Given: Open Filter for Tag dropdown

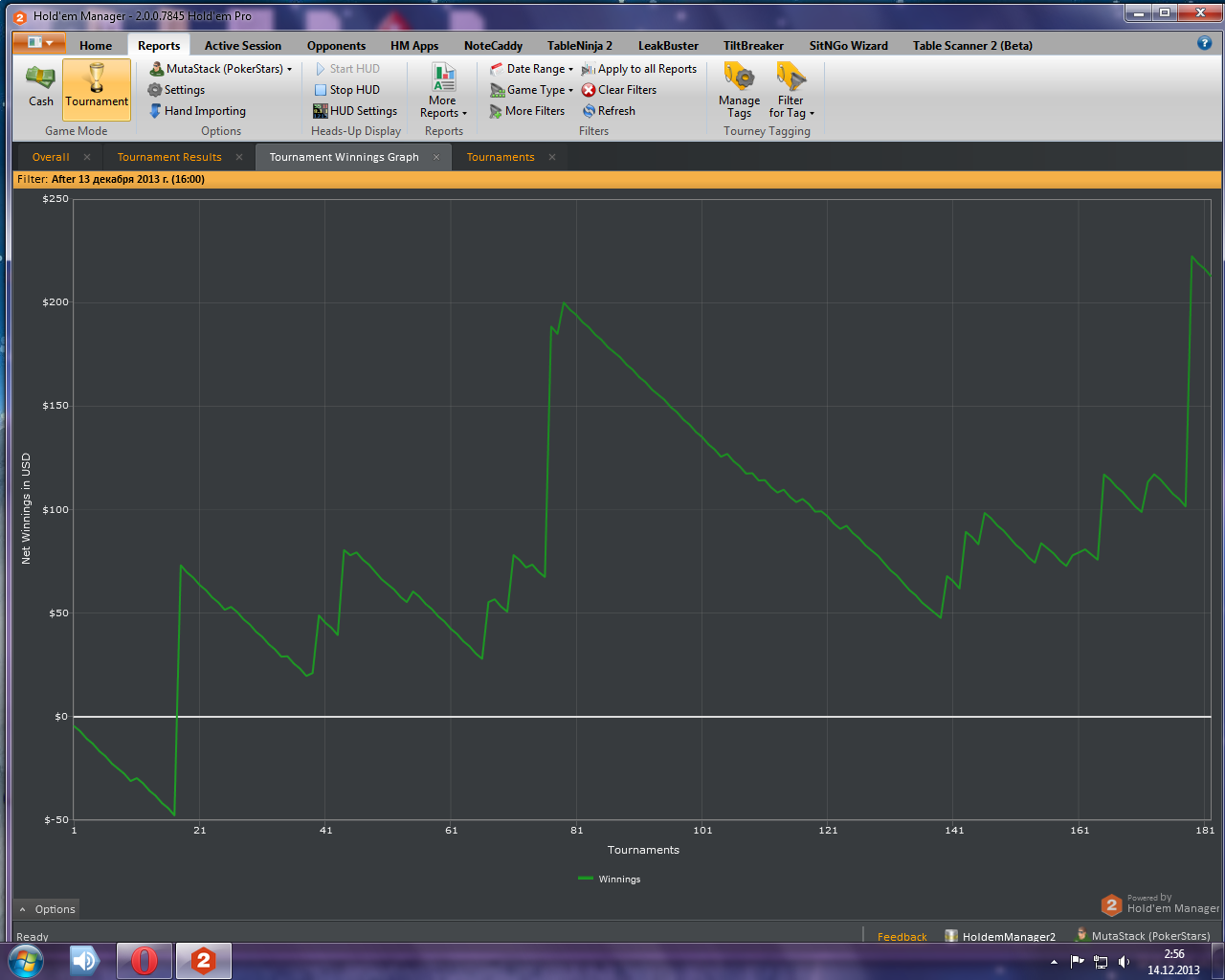Looking at the screenshot, I should 791,90.
